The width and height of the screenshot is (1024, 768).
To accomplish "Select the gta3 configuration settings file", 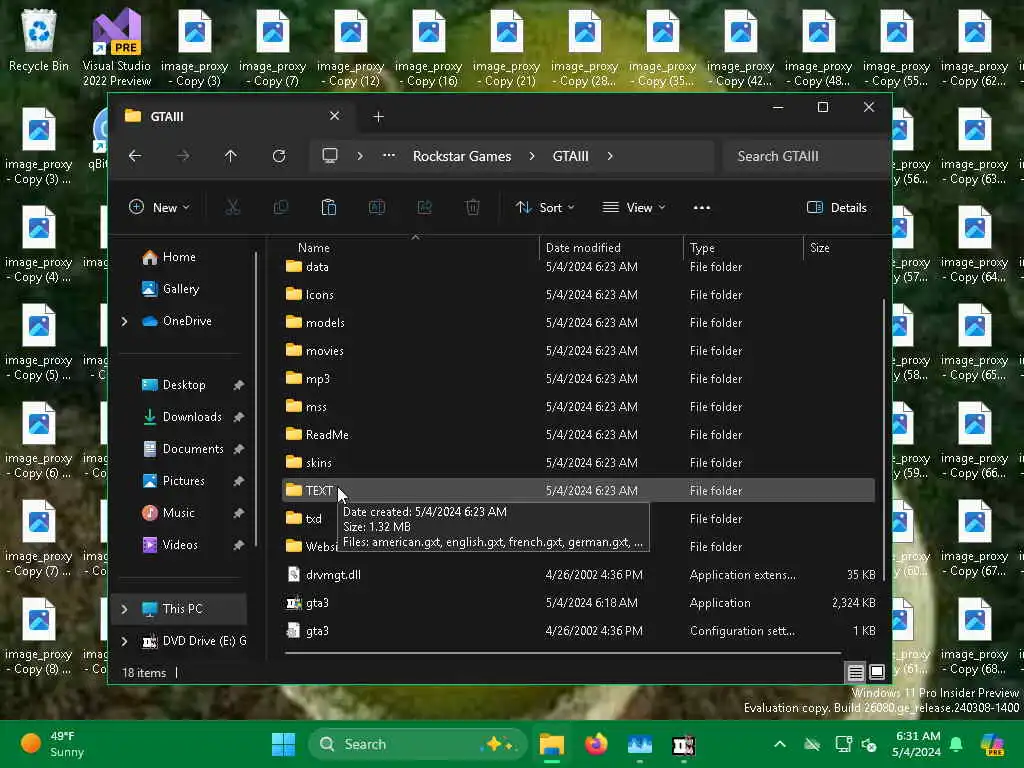I will (579, 631).
